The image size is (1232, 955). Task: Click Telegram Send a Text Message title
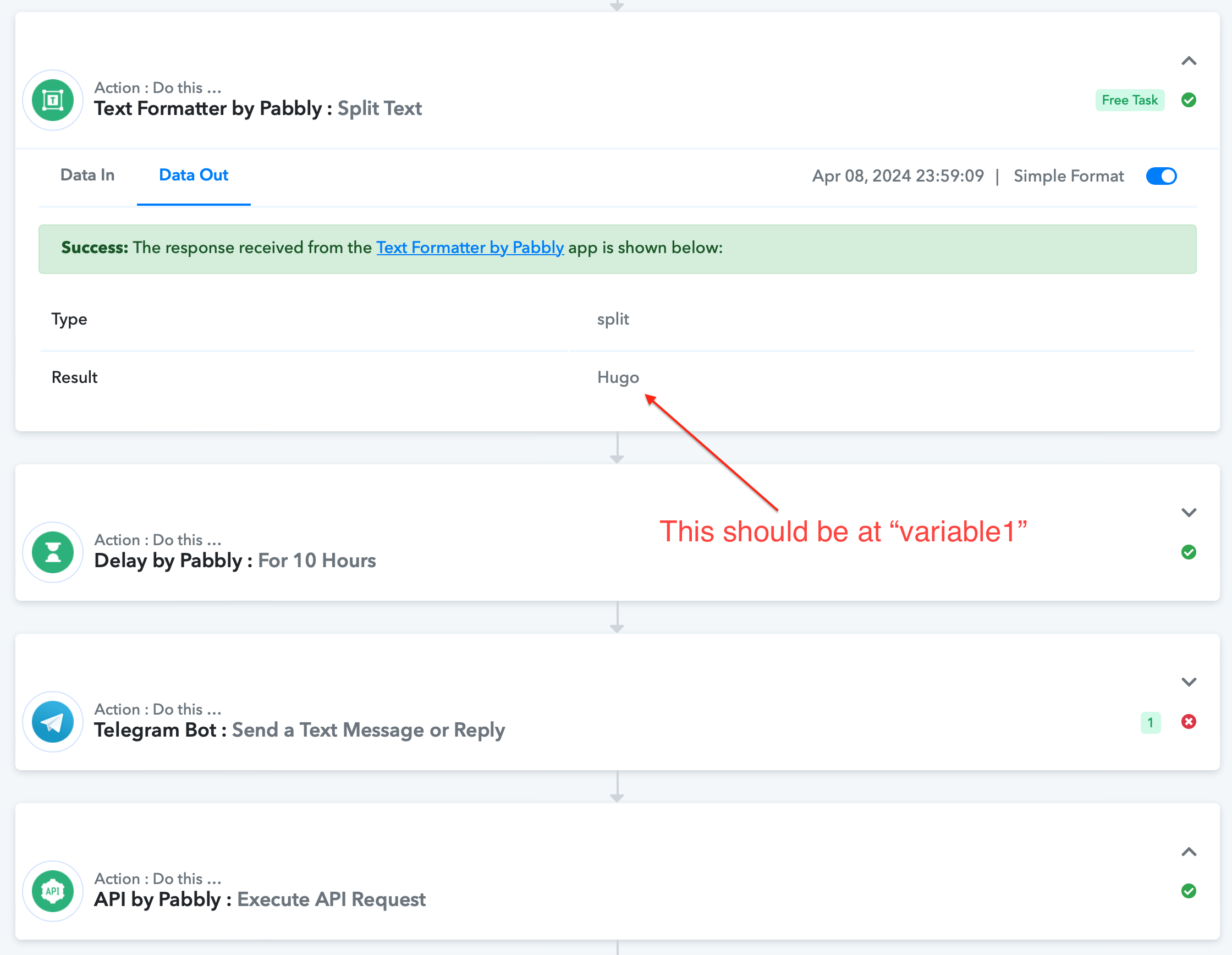300,730
